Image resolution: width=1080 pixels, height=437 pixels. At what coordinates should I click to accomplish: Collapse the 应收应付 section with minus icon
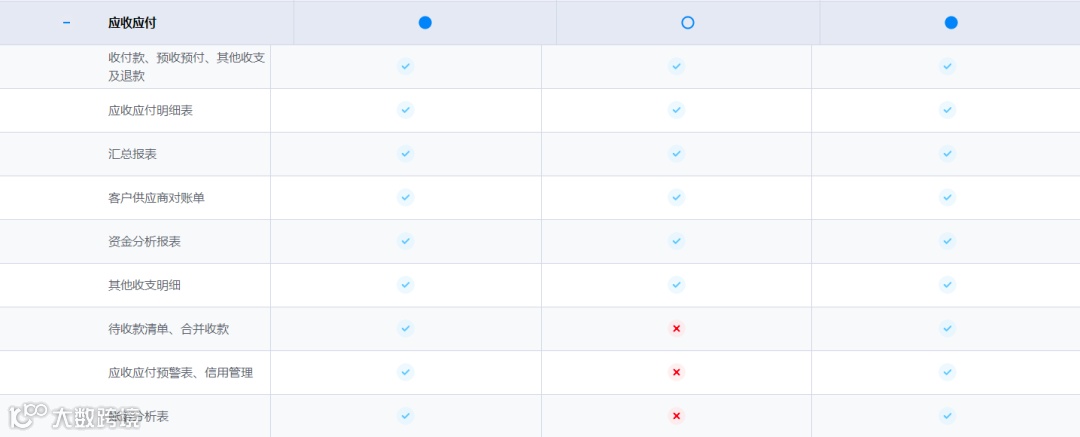click(66, 23)
